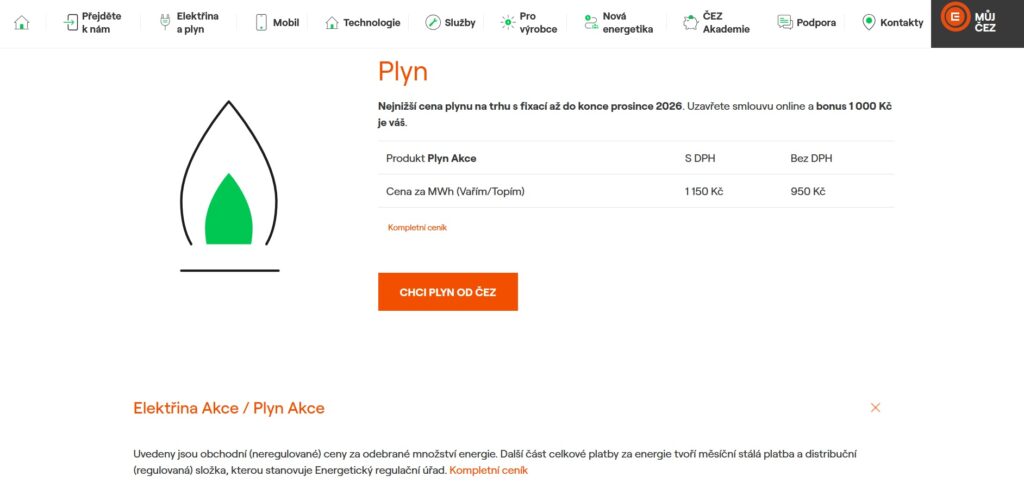Click the CHCI PLYN OD ČEZ button
The height and width of the screenshot is (495, 1024).
(x=448, y=292)
